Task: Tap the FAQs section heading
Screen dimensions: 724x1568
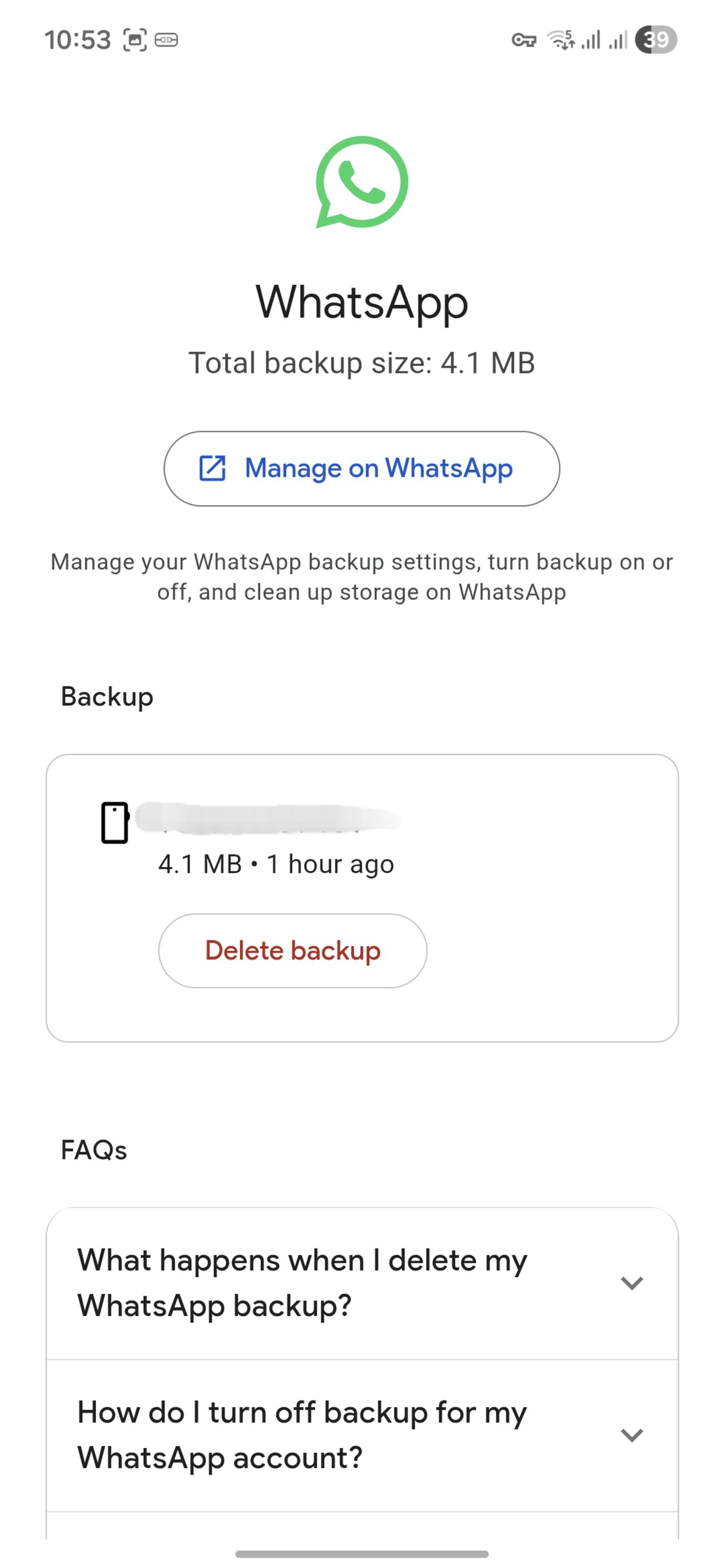Action: (94, 1150)
